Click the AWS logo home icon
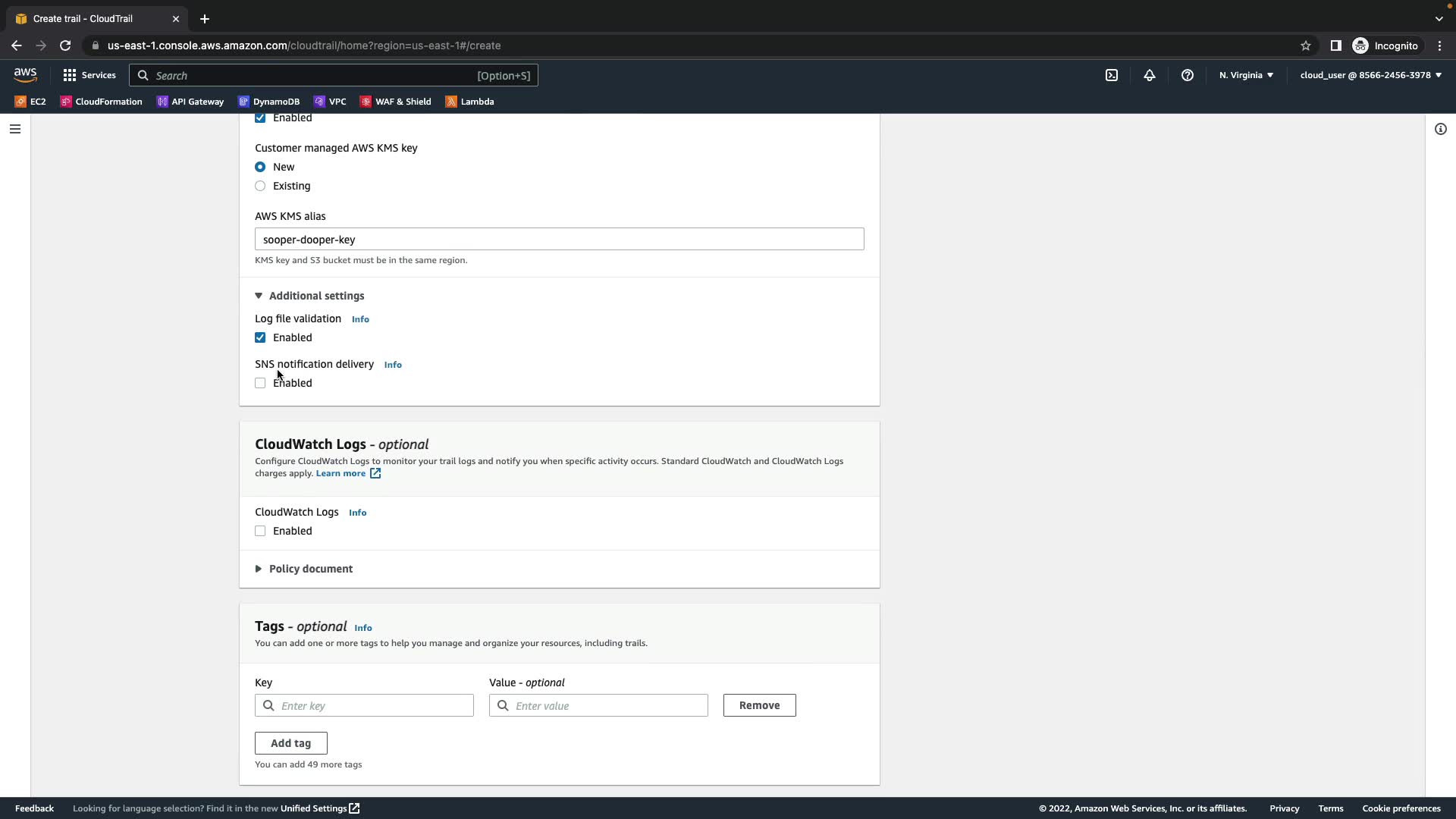 point(25,74)
